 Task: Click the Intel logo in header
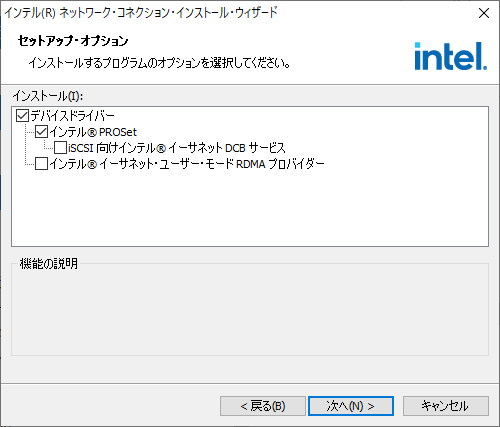tap(451, 56)
